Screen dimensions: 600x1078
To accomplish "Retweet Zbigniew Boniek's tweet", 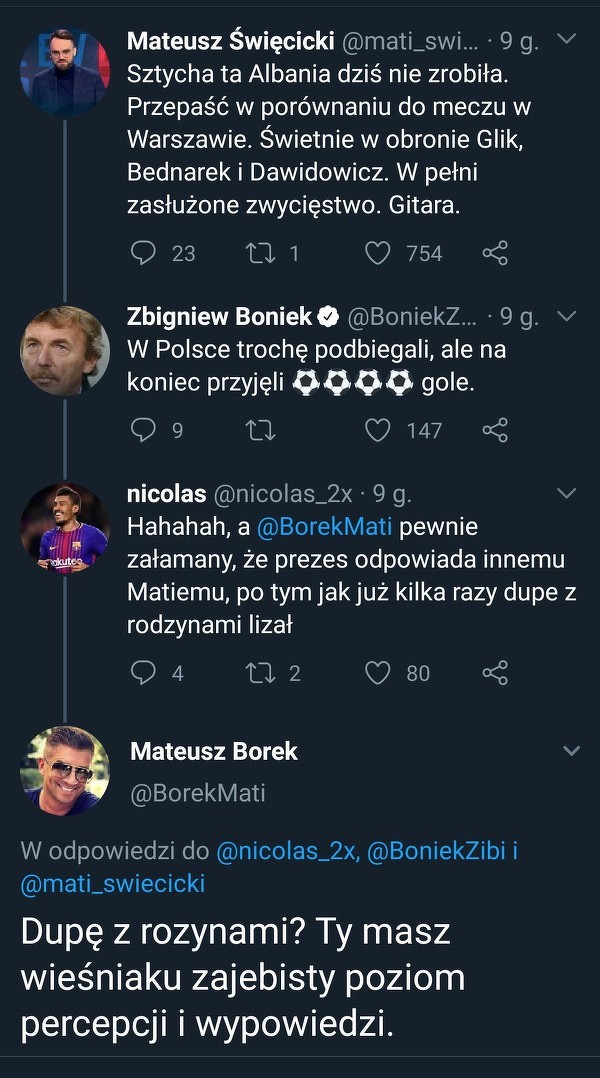I will 260,430.
